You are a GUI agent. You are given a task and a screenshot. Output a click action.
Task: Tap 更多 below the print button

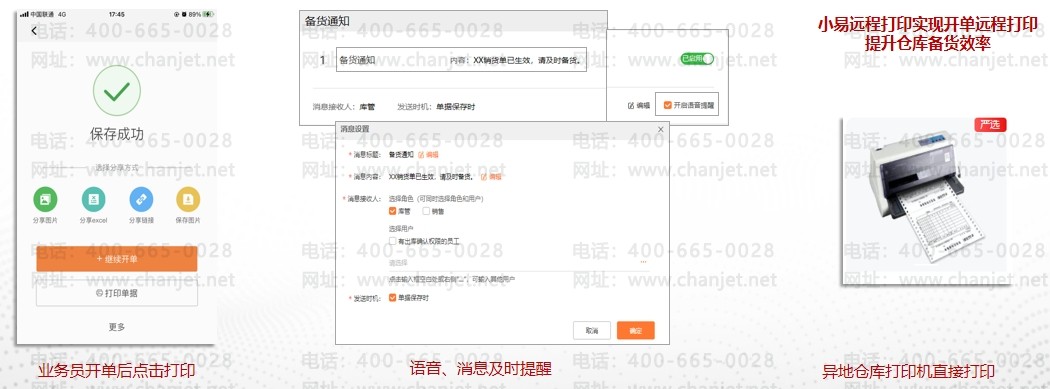(117, 327)
